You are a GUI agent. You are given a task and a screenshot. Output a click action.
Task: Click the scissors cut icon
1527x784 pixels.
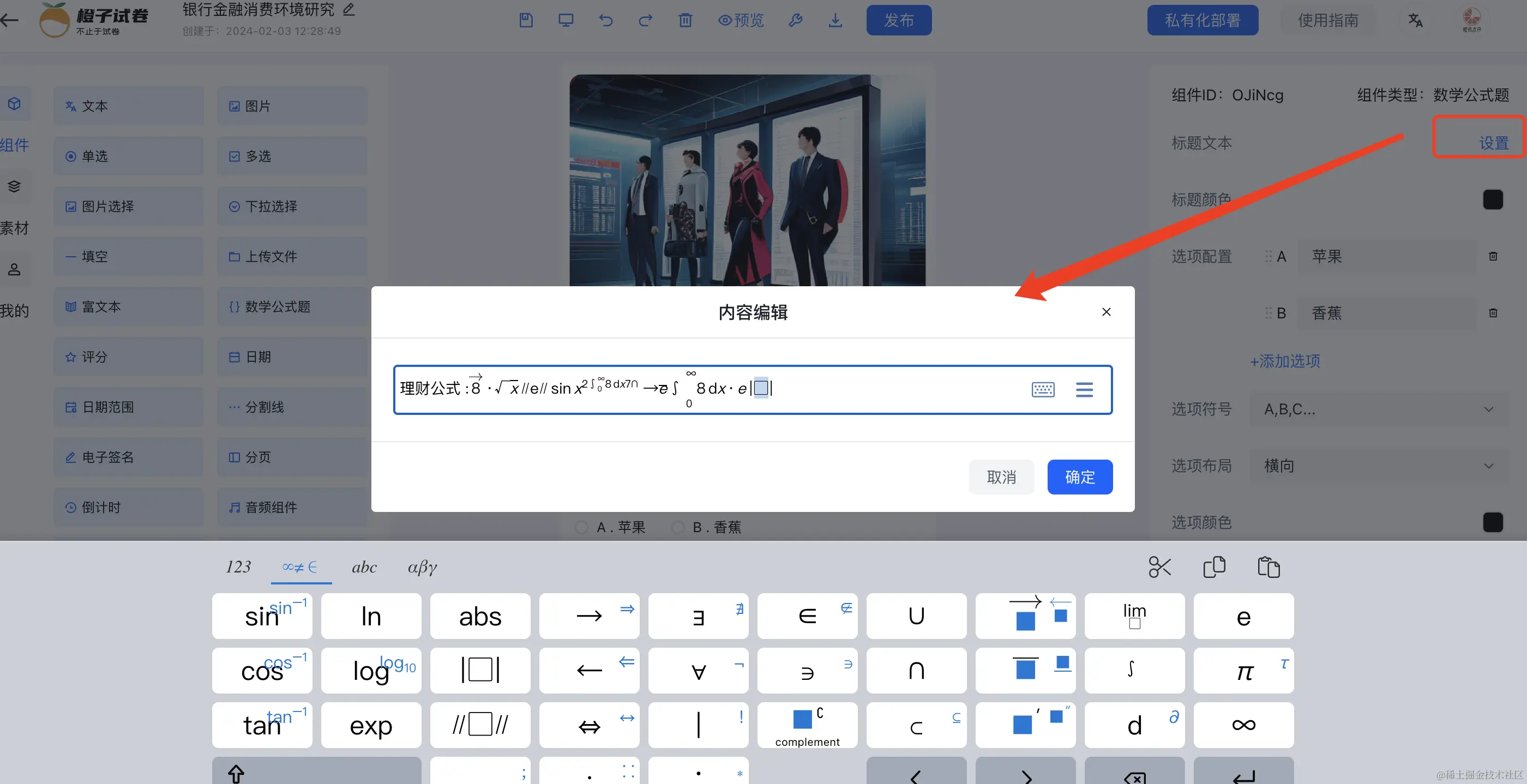[1159, 567]
